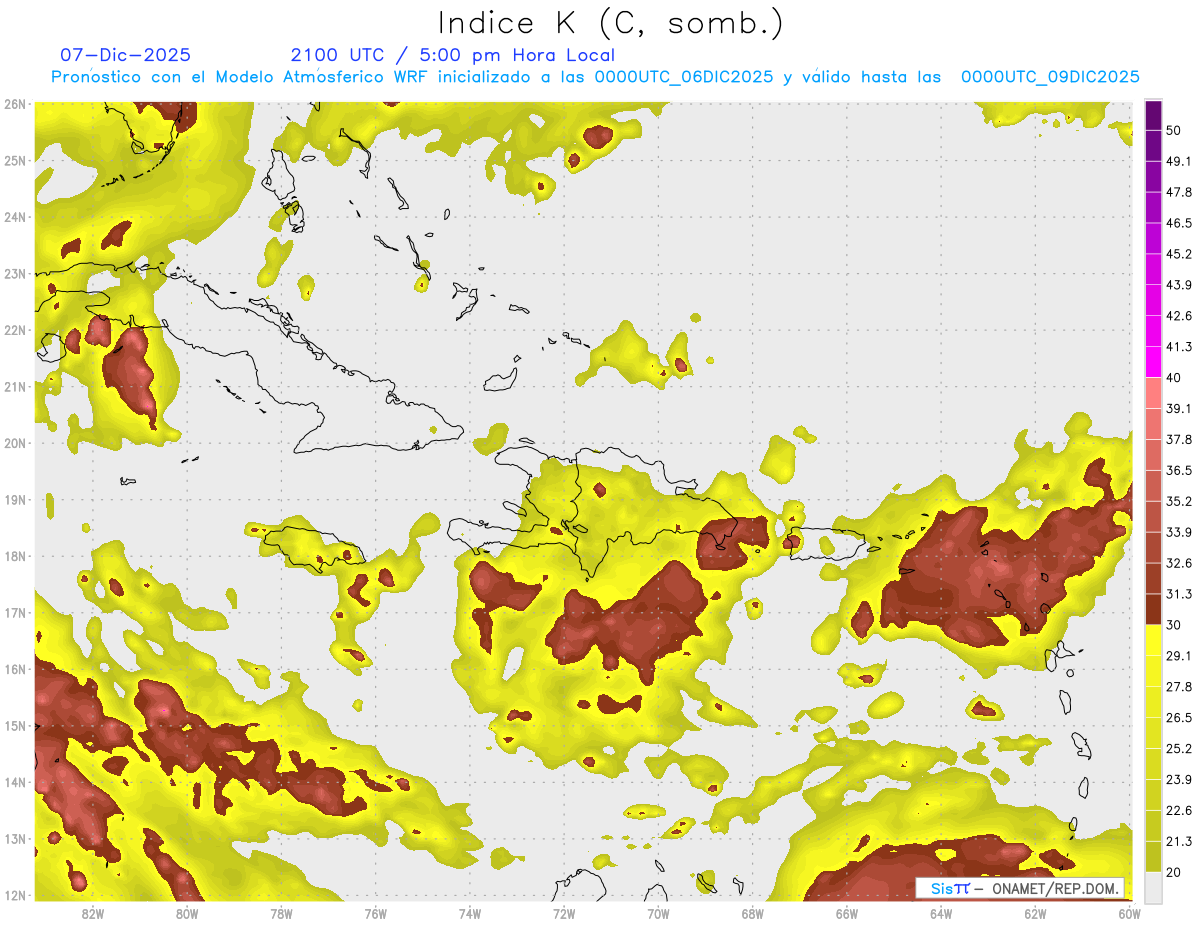Click the colorbar value "25.2"
The width and height of the screenshot is (1200, 927).
coord(1179,748)
